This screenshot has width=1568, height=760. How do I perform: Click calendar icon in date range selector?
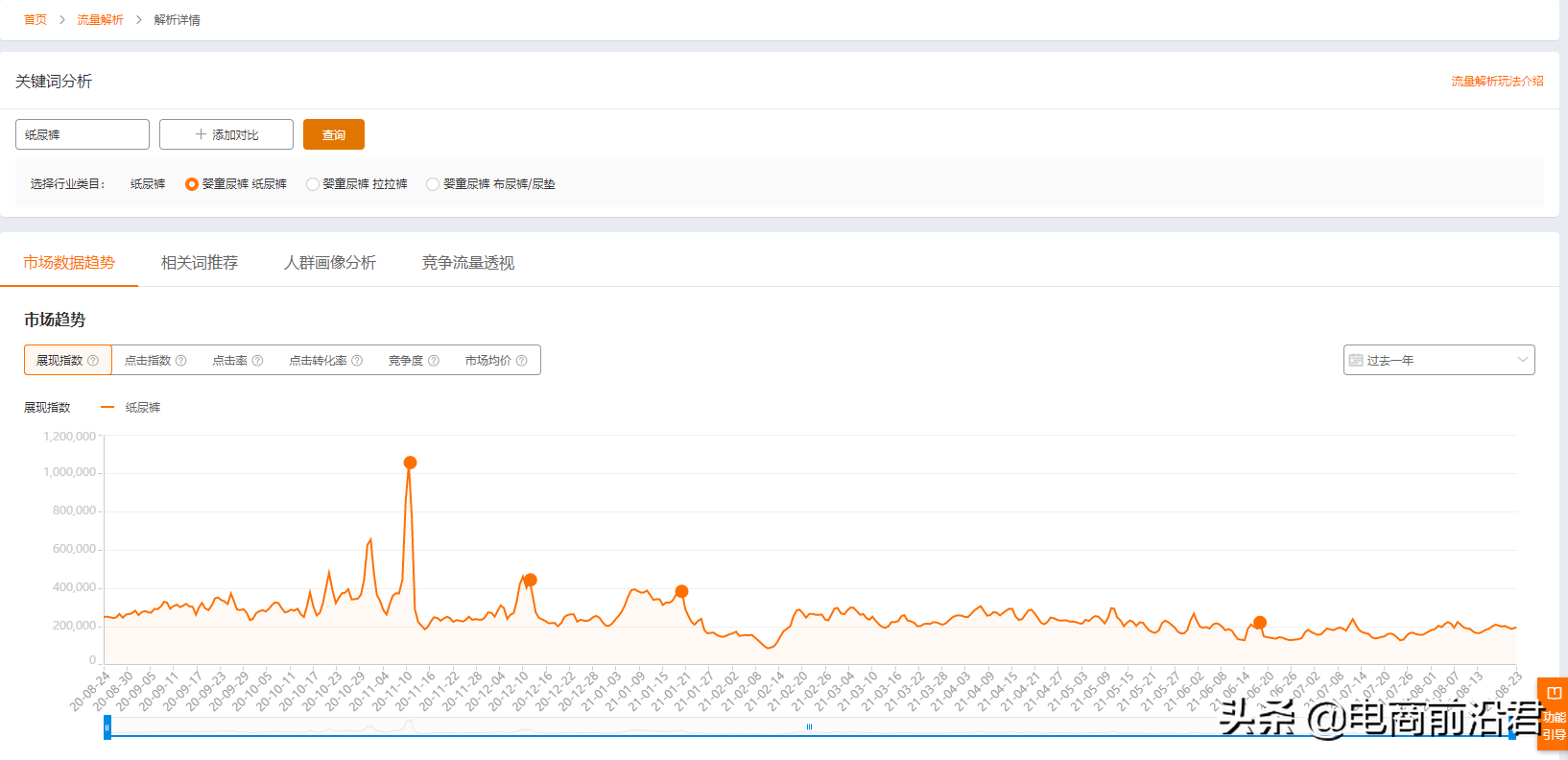pyautogui.click(x=1356, y=360)
